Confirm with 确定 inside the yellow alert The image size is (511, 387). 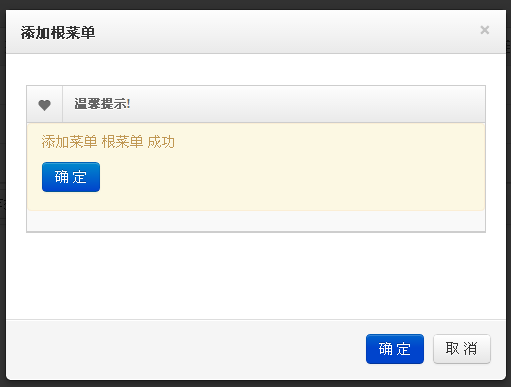click(x=71, y=177)
